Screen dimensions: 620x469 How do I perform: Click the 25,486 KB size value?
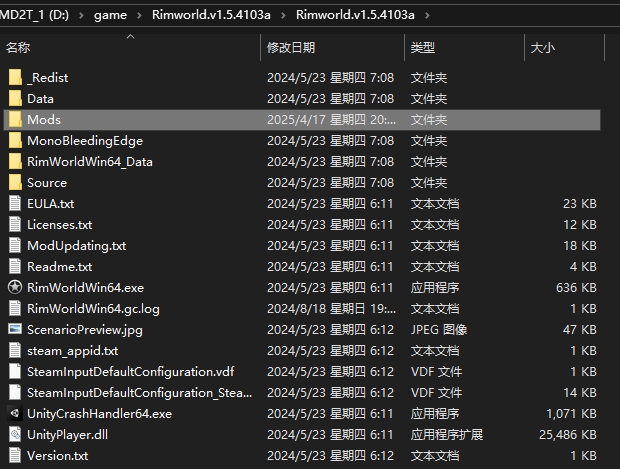click(568, 435)
